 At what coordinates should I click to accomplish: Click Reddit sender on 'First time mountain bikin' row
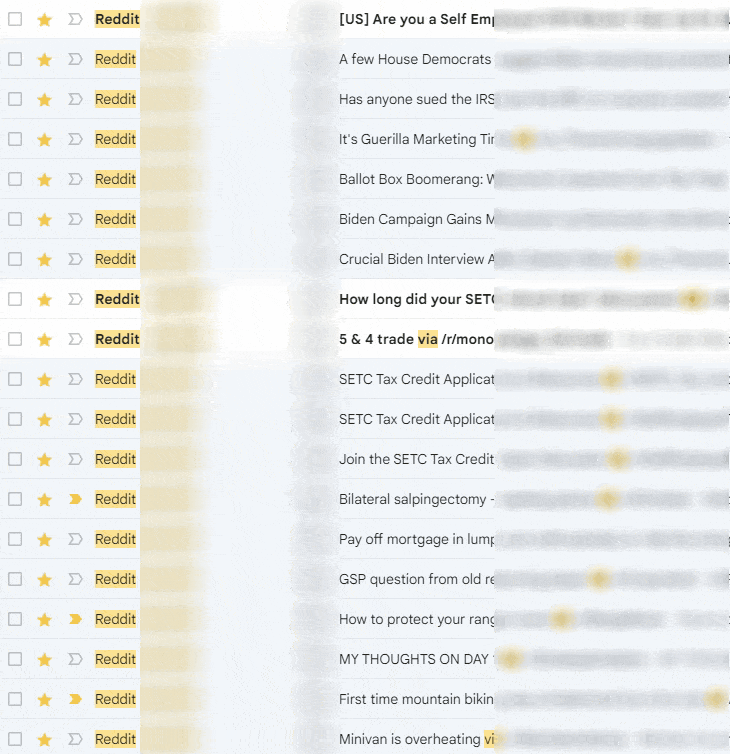coord(115,699)
